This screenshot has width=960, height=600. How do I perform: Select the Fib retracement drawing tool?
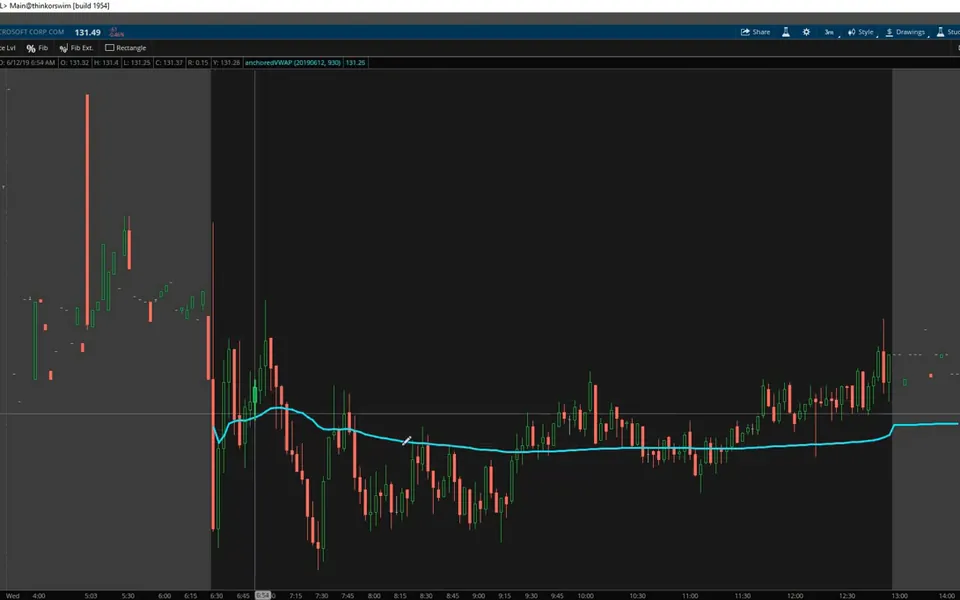coord(37,48)
